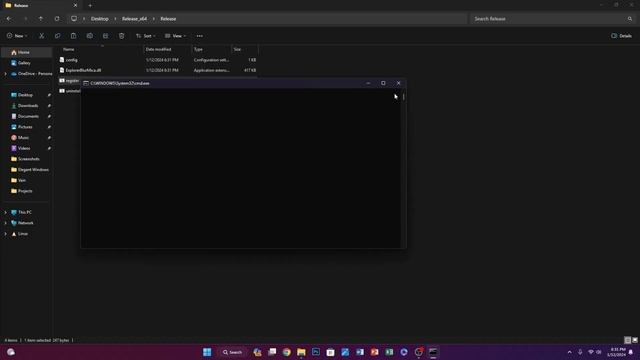The image size is (640, 360).
Task: Click Release in the address breadcrumb
Action: [168, 19]
